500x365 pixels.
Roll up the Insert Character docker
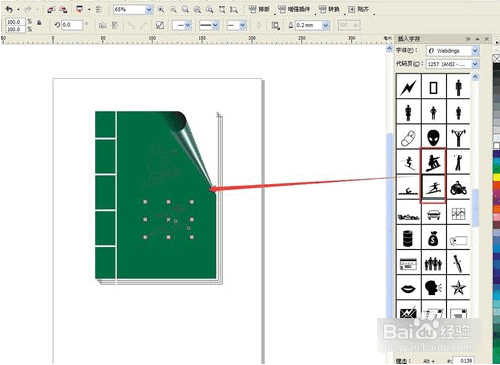(x=477, y=39)
